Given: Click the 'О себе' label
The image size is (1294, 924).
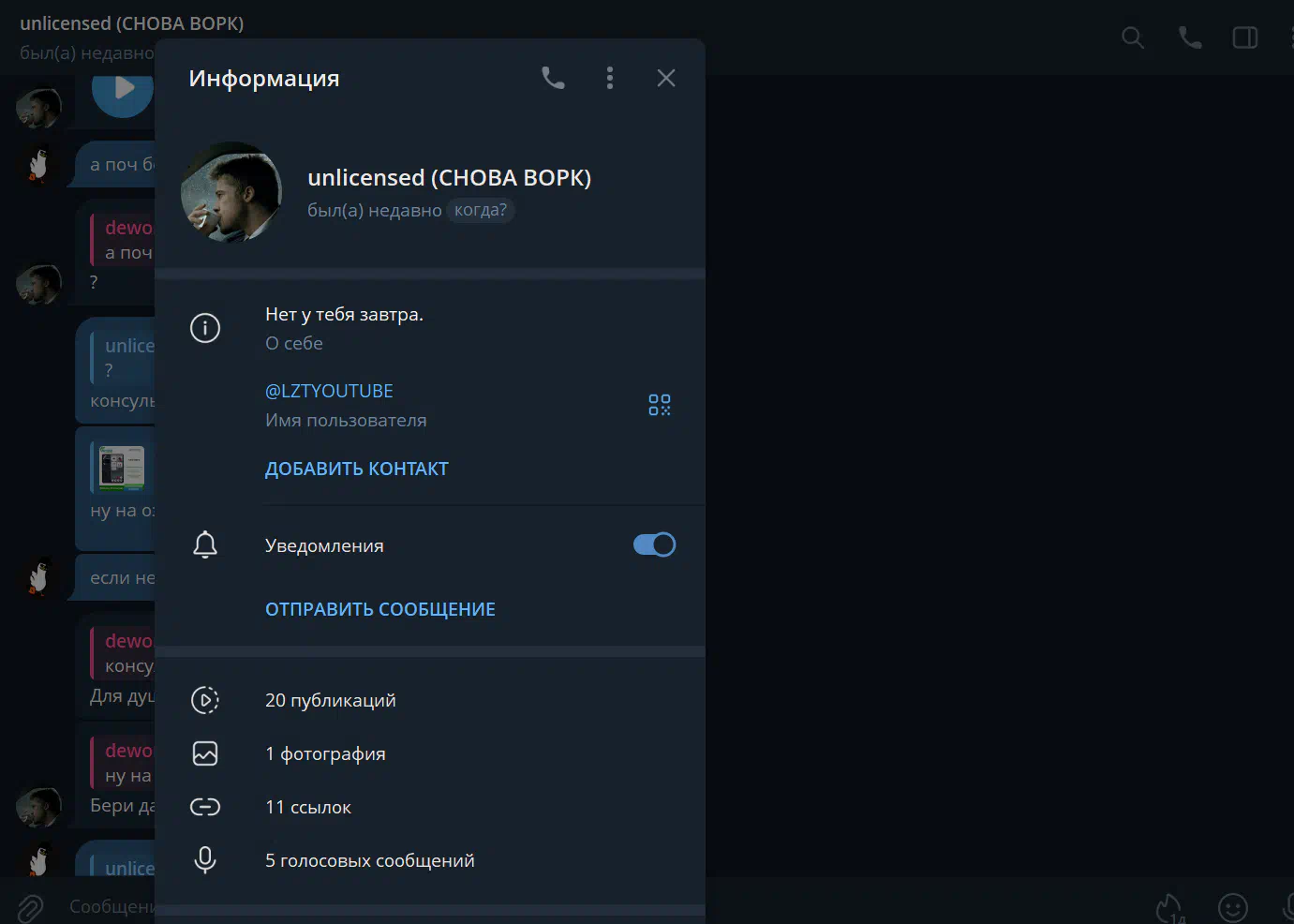Looking at the screenshot, I should click(294, 343).
